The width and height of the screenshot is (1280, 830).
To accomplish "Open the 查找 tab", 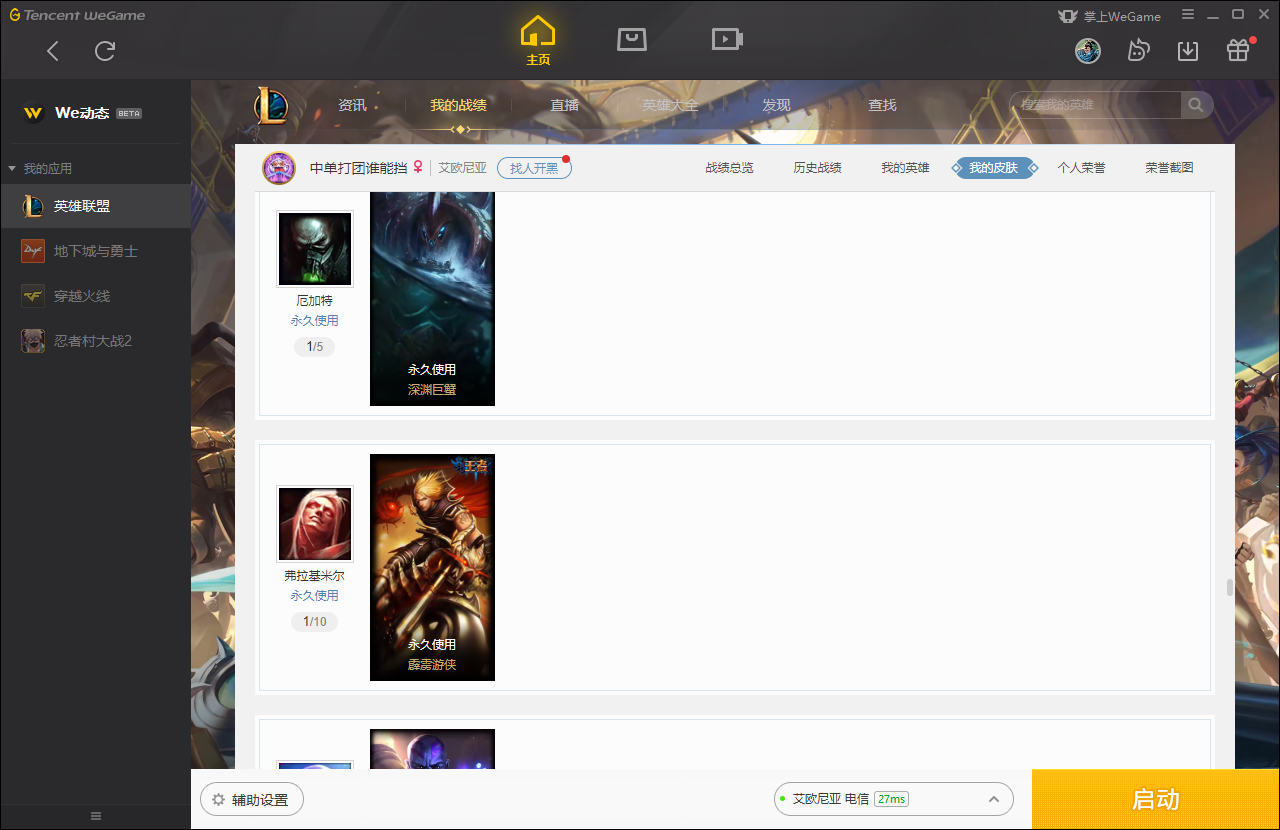I will click(x=882, y=105).
